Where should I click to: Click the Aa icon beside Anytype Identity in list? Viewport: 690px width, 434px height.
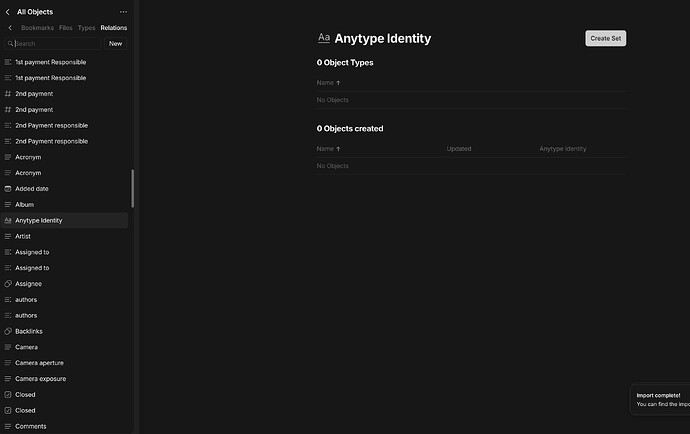[x=7, y=221]
